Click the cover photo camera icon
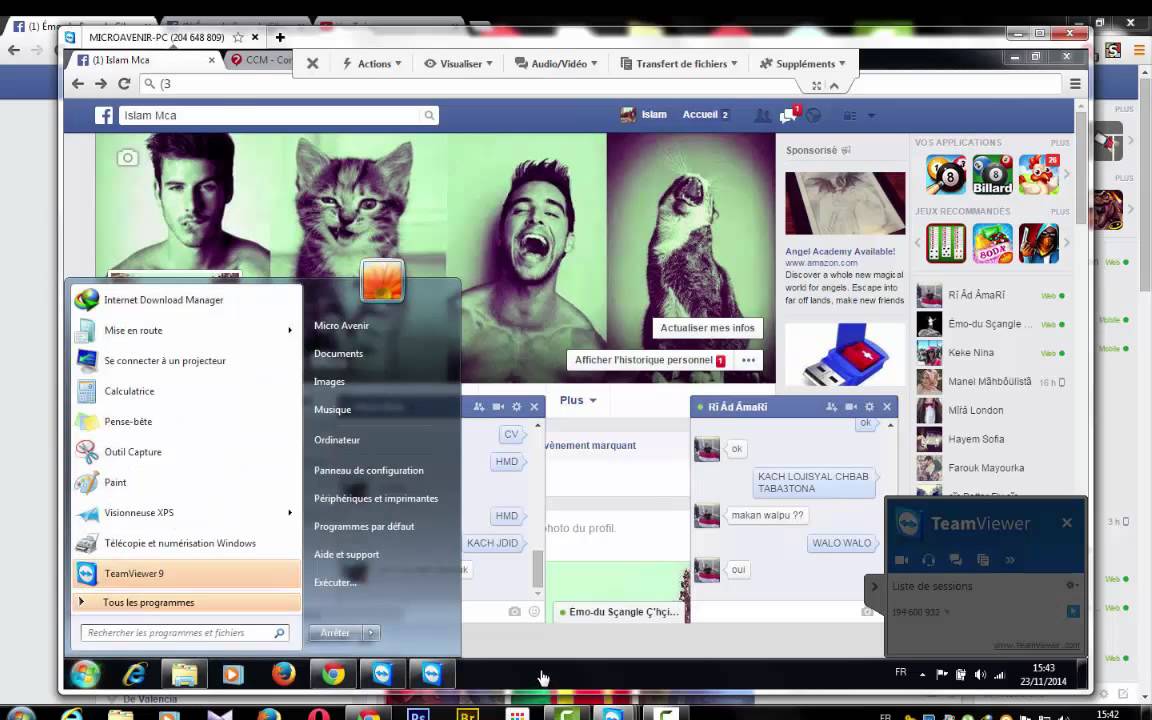Viewport: 1152px width, 720px height. point(127,157)
